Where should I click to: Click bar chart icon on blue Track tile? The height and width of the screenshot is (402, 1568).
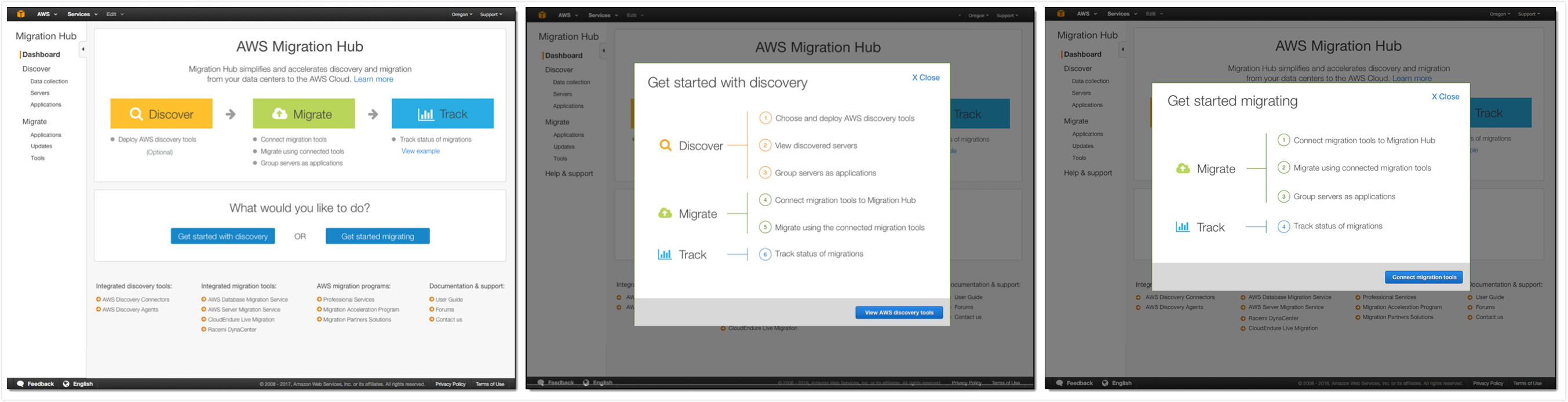[425, 114]
